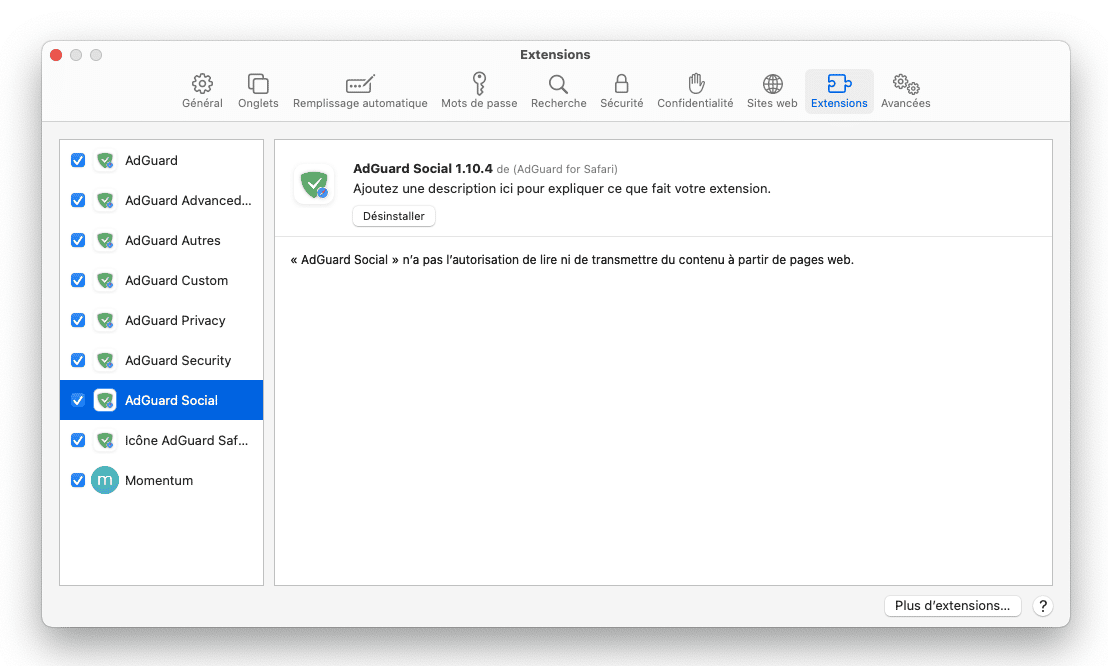Click the extension description placeholder text
The image size is (1108, 666).
tap(562, 189)
